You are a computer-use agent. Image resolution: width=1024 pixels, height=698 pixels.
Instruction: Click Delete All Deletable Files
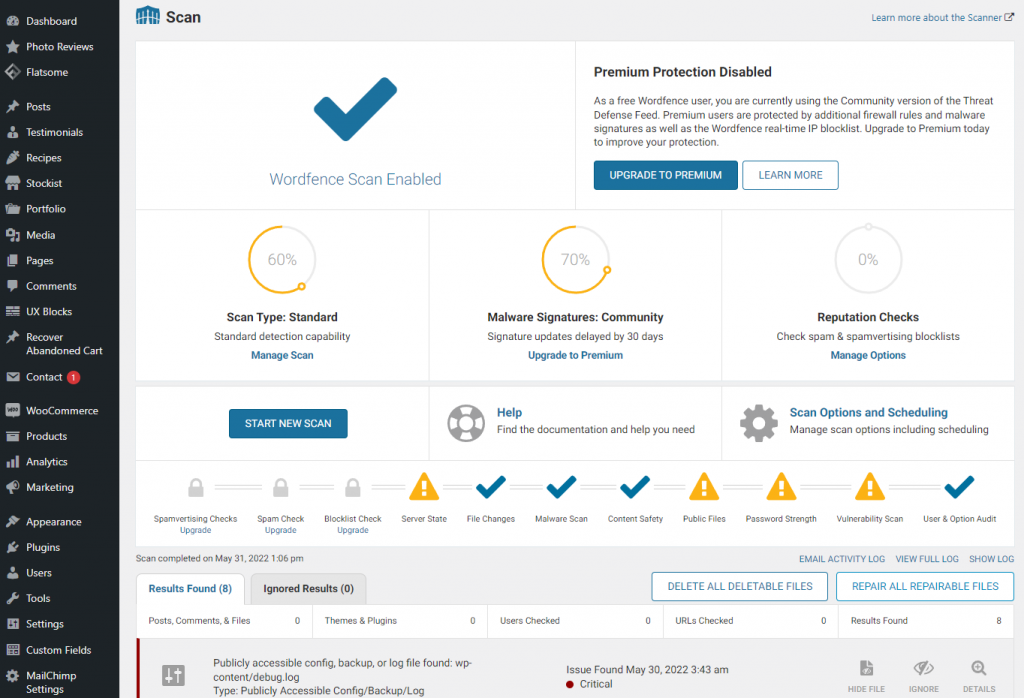click(x=739, y=586)
